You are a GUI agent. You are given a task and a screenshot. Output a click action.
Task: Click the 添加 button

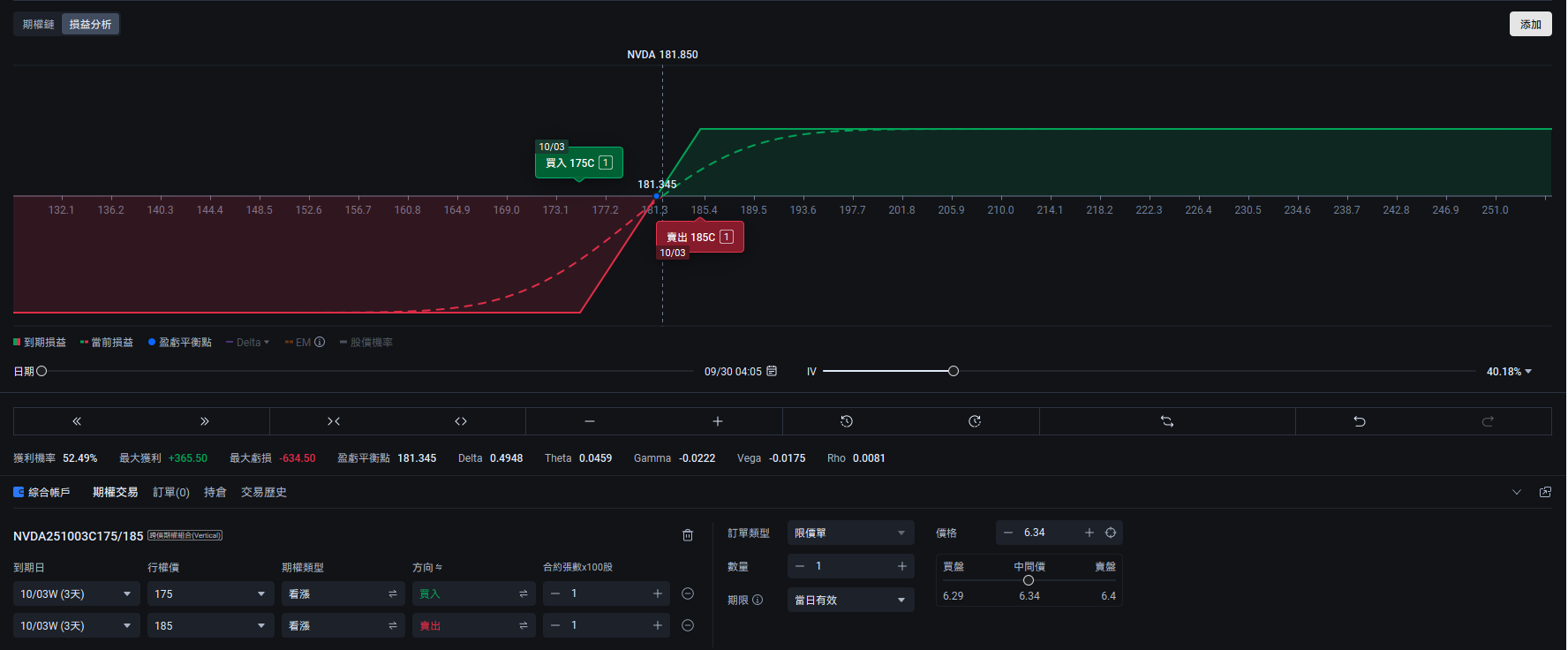click(x=1530, y=24)
